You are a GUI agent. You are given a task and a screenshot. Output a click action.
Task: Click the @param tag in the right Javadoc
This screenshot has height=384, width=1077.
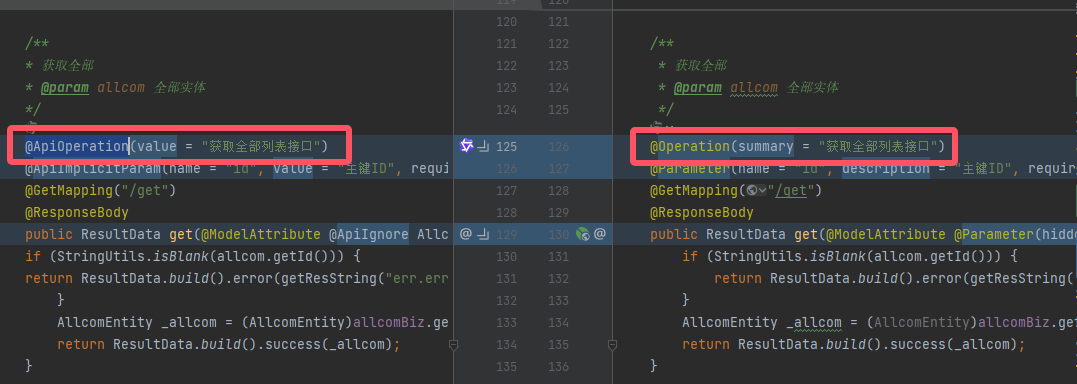(x=698, y=87)
